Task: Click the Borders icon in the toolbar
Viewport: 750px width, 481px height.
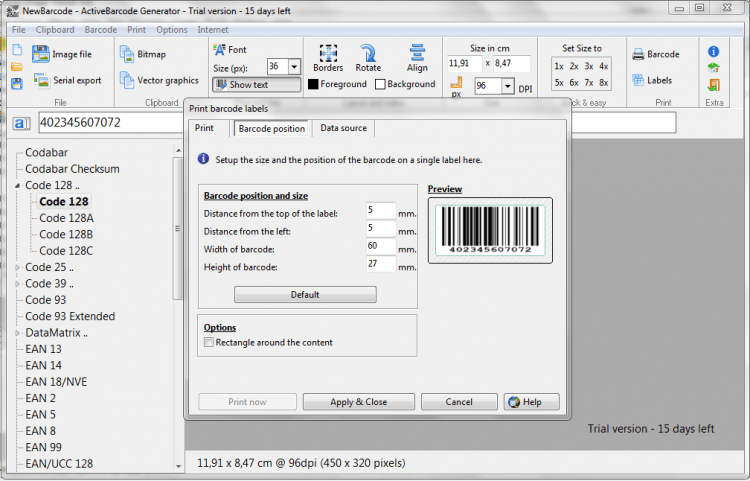Action: pyautogui.click(x=328, y=58)
